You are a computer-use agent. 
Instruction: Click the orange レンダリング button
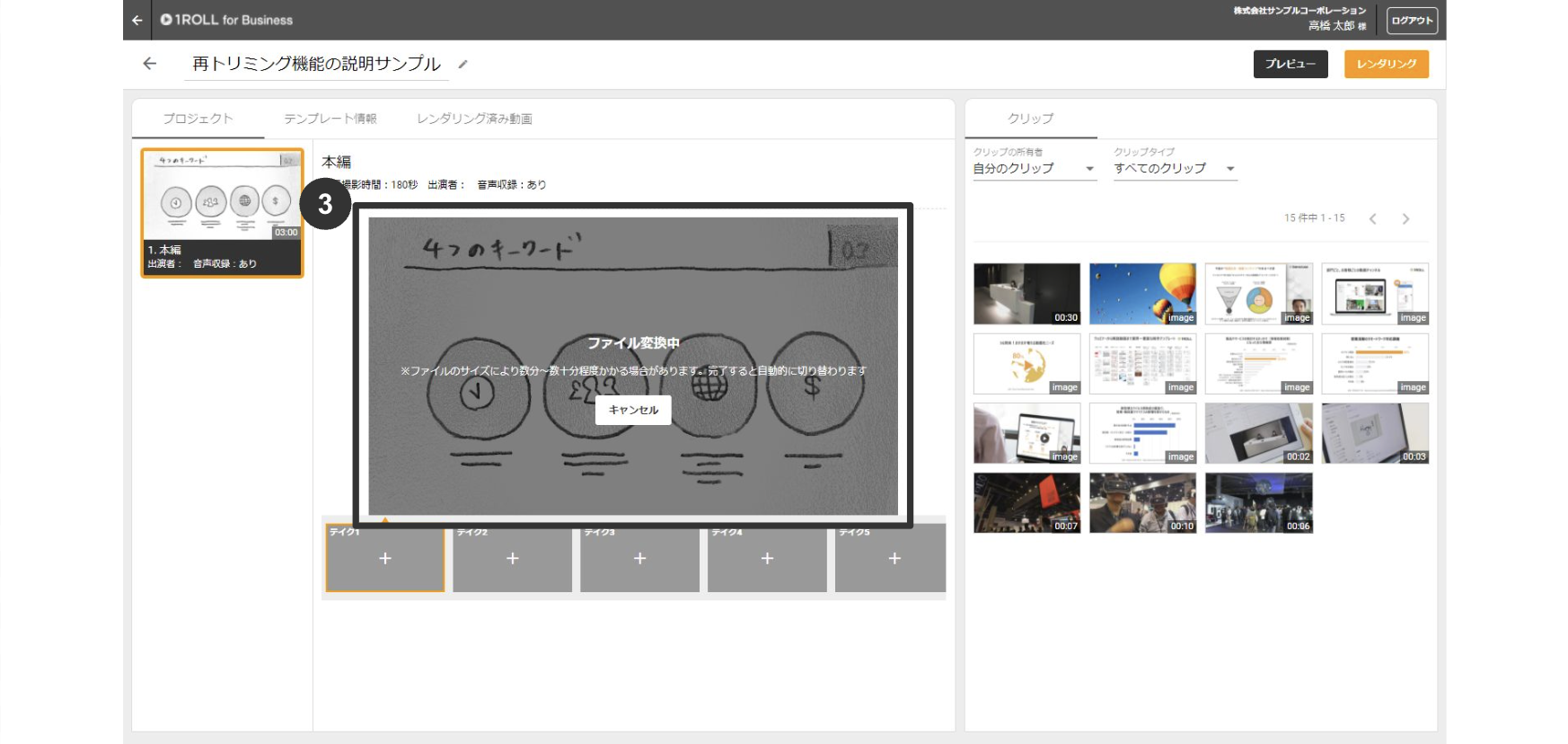tap(1386, 64)
